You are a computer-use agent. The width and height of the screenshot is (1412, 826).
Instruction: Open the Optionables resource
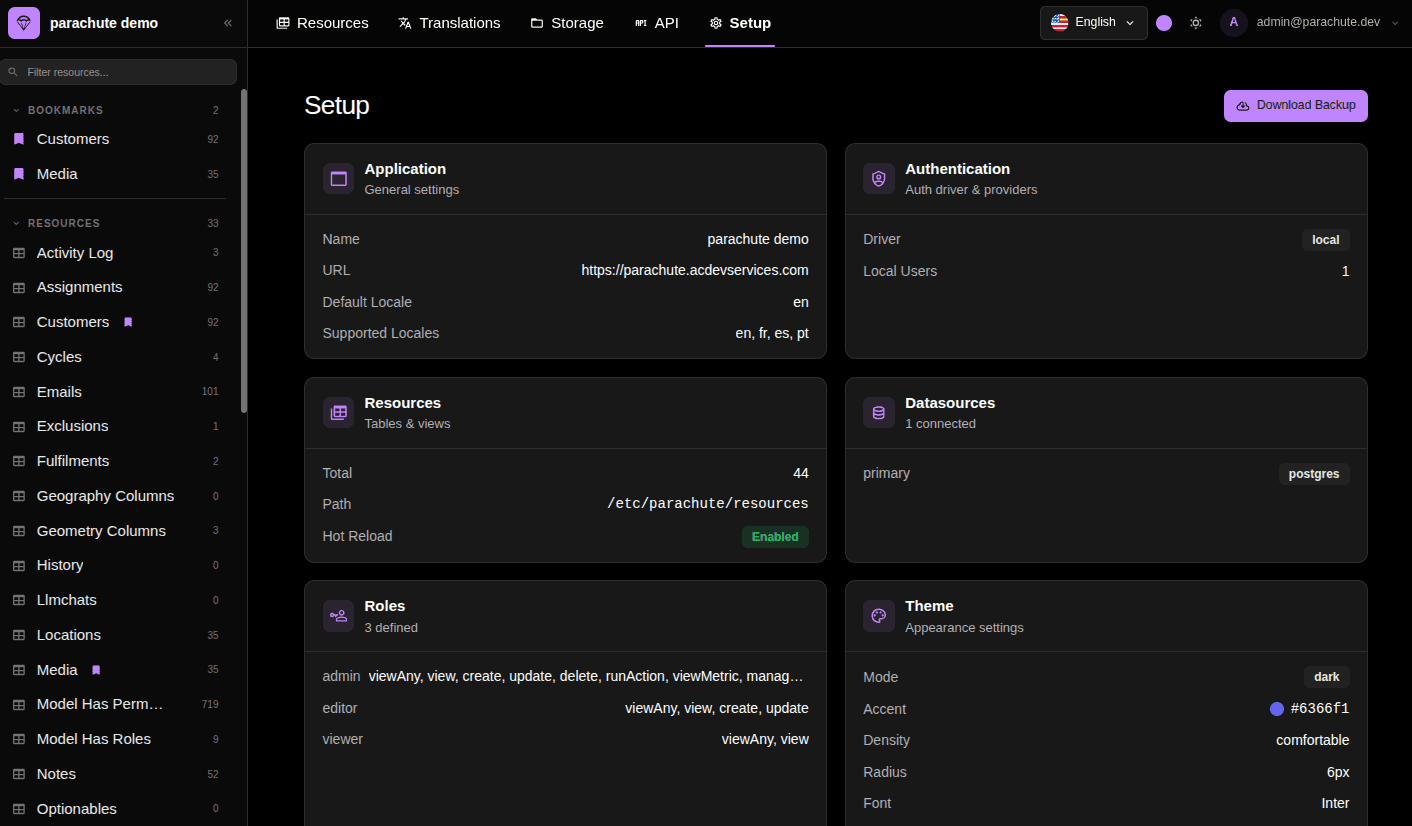(x=115, y=809)
